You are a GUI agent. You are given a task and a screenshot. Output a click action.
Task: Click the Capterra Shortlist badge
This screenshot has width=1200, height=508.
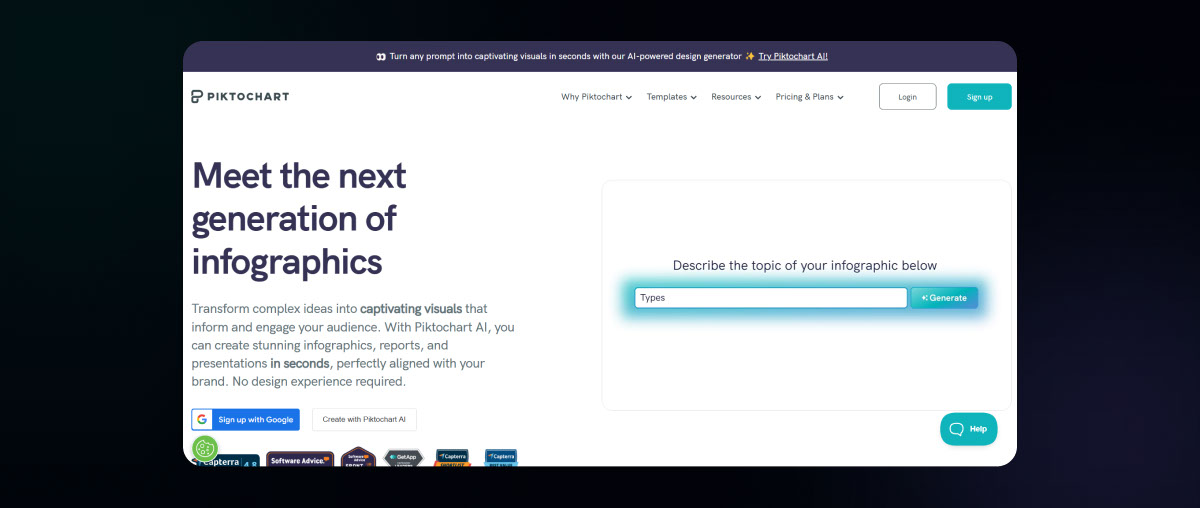[x=452, y=458]
